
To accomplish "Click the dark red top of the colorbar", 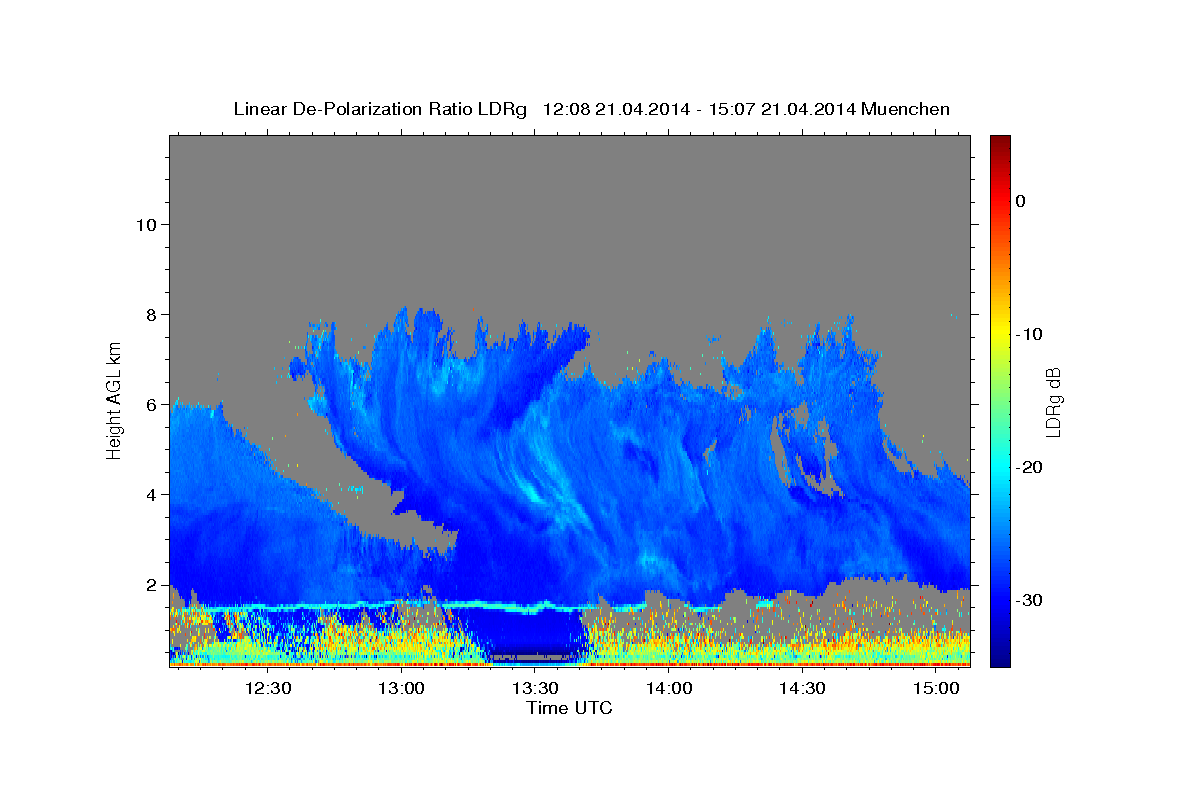I will 1000,143.
